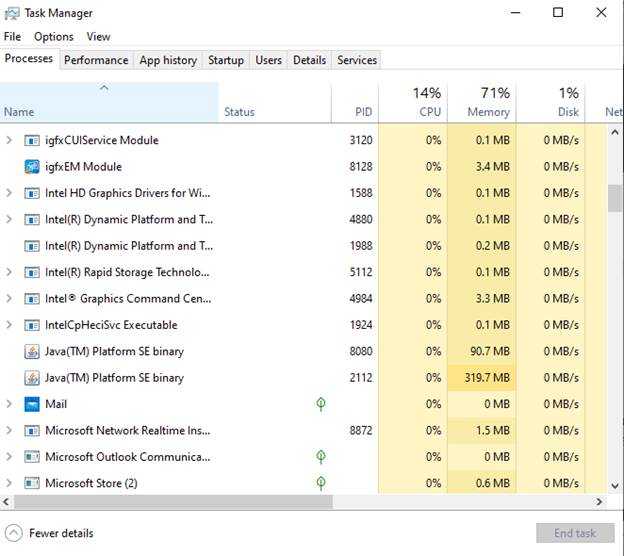Click the Microsoft Store process icon

[x=32, y=483]
